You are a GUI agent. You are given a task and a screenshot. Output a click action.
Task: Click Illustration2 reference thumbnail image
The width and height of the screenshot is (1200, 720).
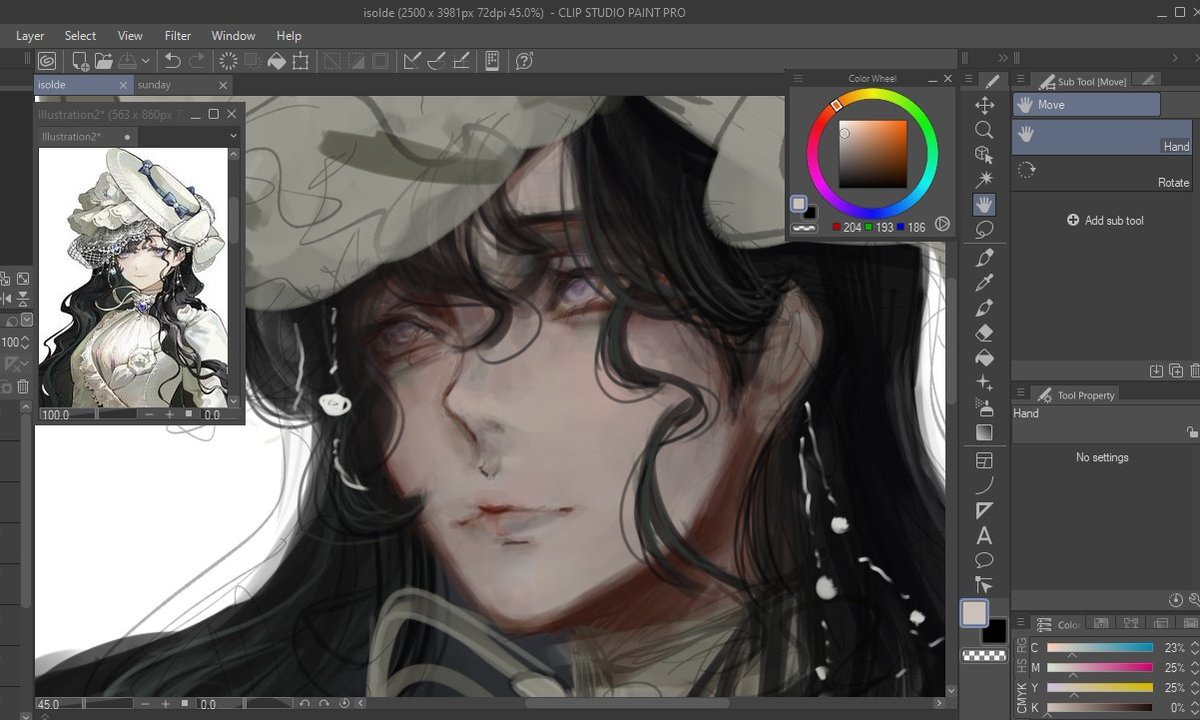pos(133,277)
